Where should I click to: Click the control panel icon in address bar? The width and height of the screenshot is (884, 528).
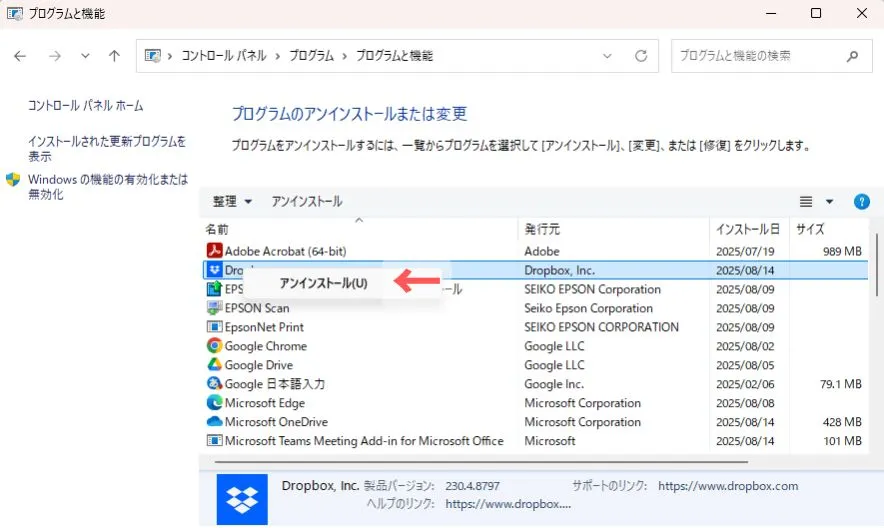coord(152,56)
